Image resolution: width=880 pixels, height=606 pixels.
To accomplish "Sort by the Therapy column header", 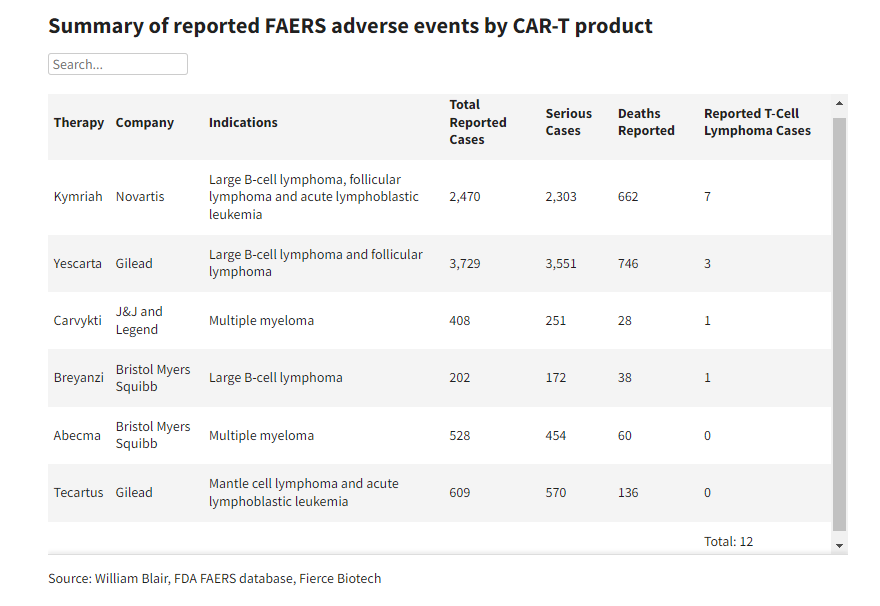I will [x=79, y=123].
